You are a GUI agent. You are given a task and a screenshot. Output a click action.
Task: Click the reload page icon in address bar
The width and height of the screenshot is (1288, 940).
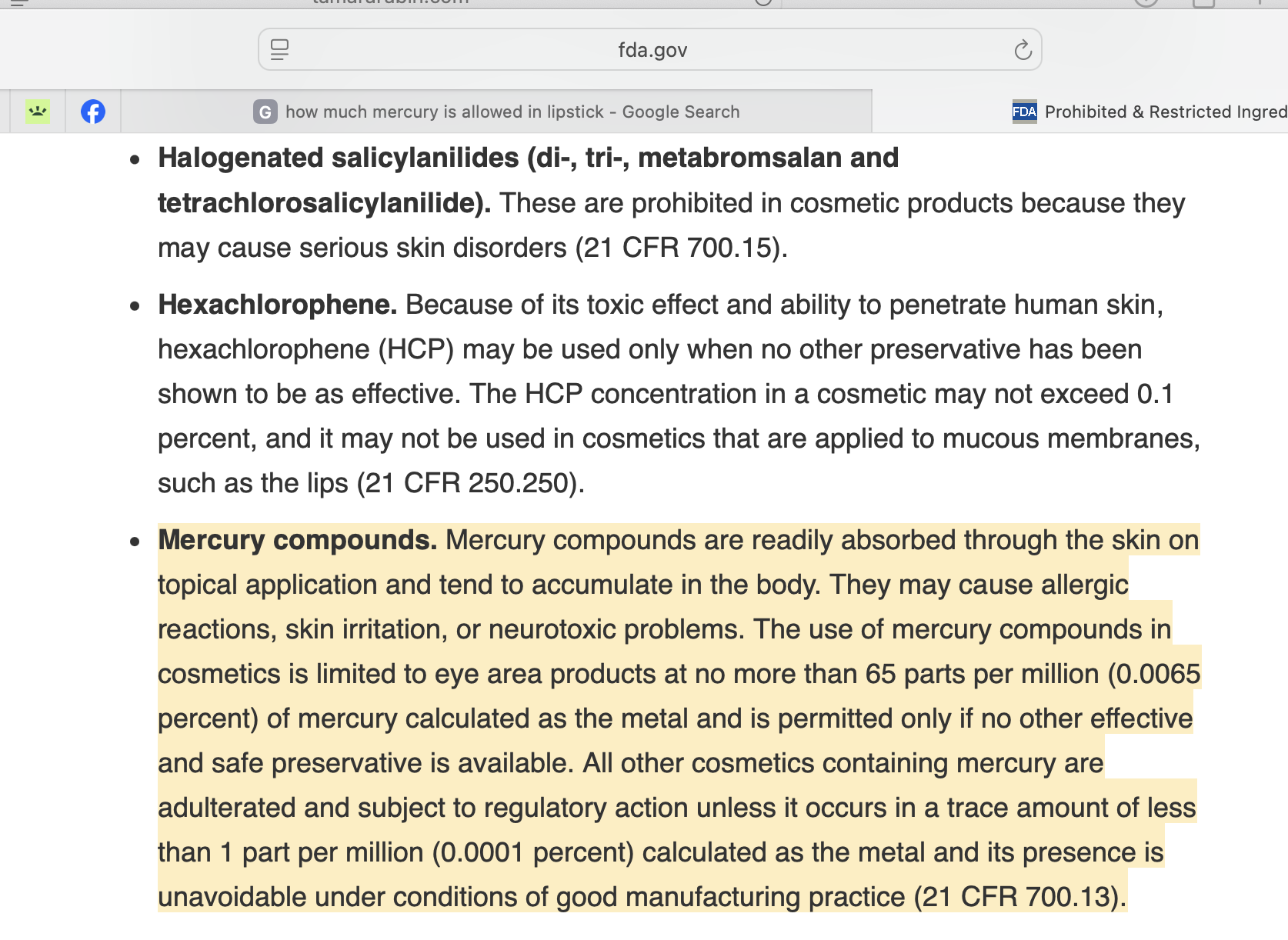1023,50
